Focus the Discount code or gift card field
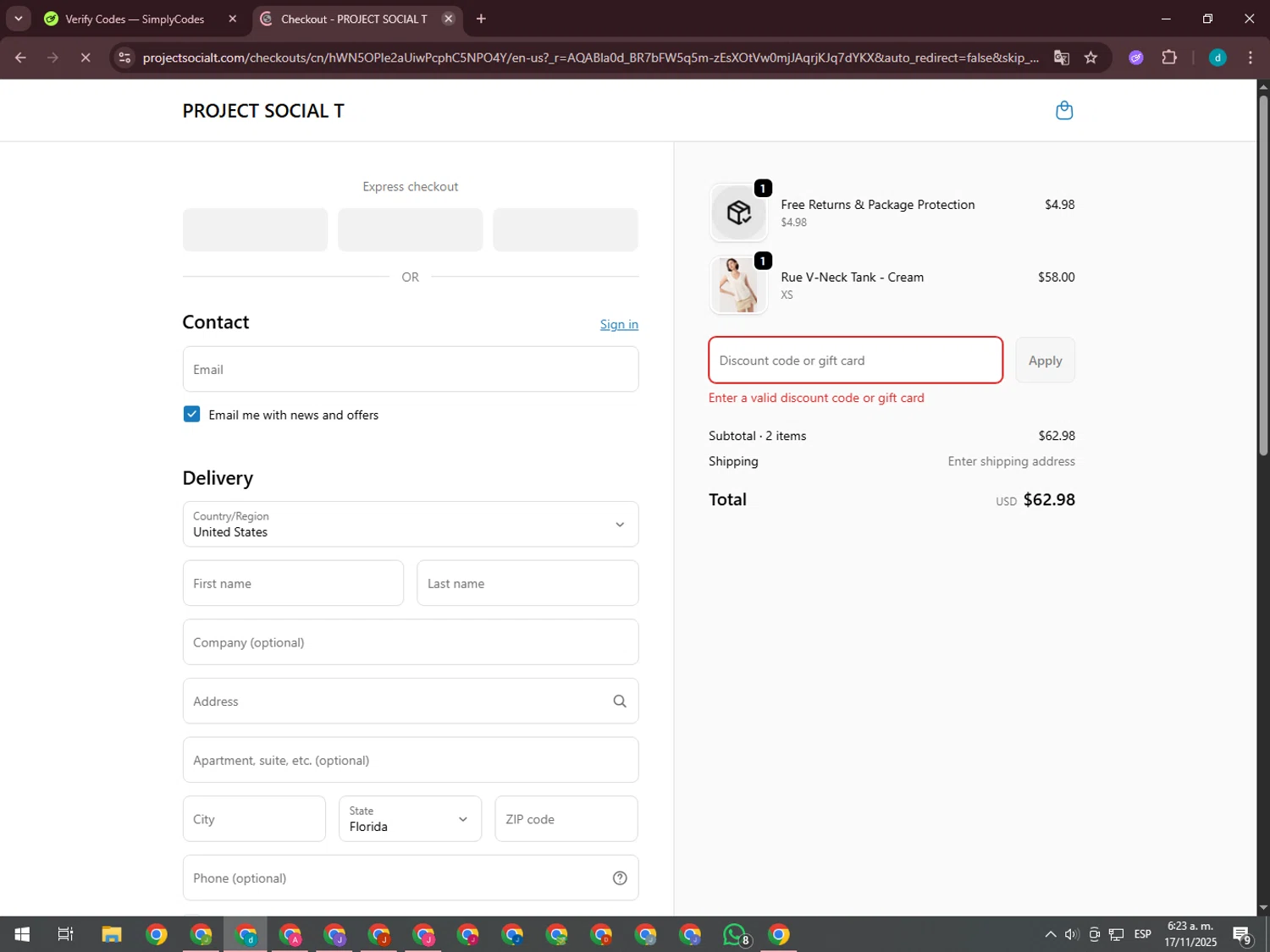Viewport: 1270px width, 952px height. point(856,360)
